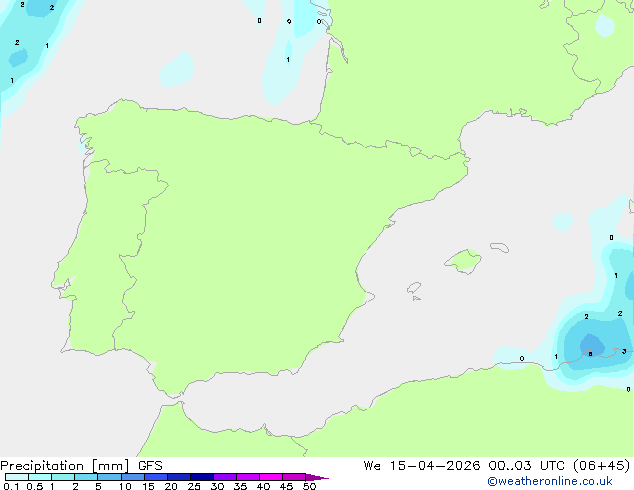Select the 45–50 mm legend color swatch
Screen dimensions: 634x490
pos(294,477)
